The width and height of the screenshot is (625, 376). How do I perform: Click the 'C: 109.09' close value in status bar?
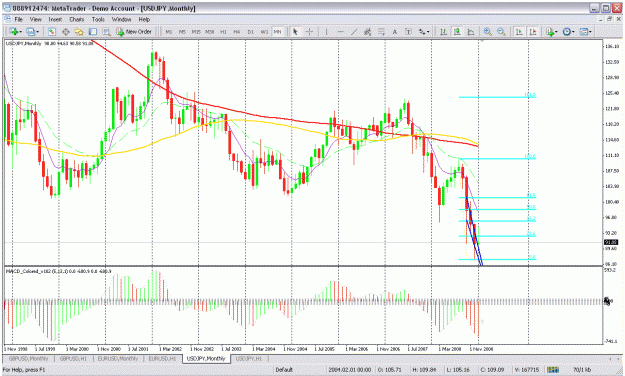click(493, 370)
